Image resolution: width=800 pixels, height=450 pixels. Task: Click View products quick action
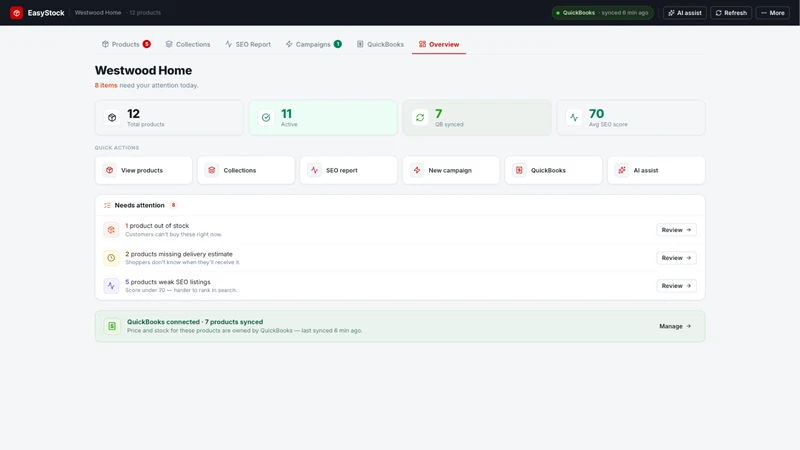(x=143, y=170)
